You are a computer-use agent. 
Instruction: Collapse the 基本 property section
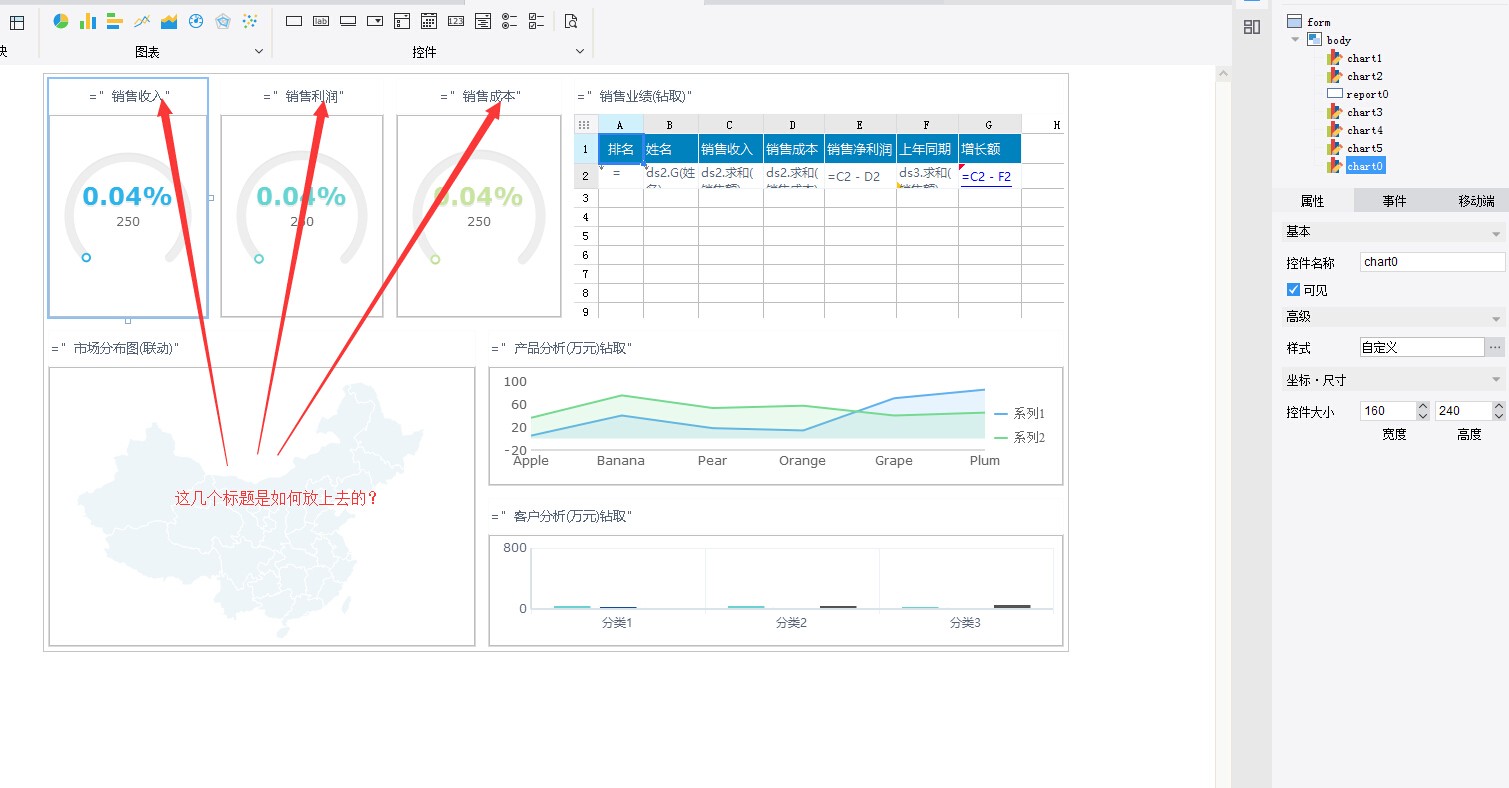(x=1496, y=233)
